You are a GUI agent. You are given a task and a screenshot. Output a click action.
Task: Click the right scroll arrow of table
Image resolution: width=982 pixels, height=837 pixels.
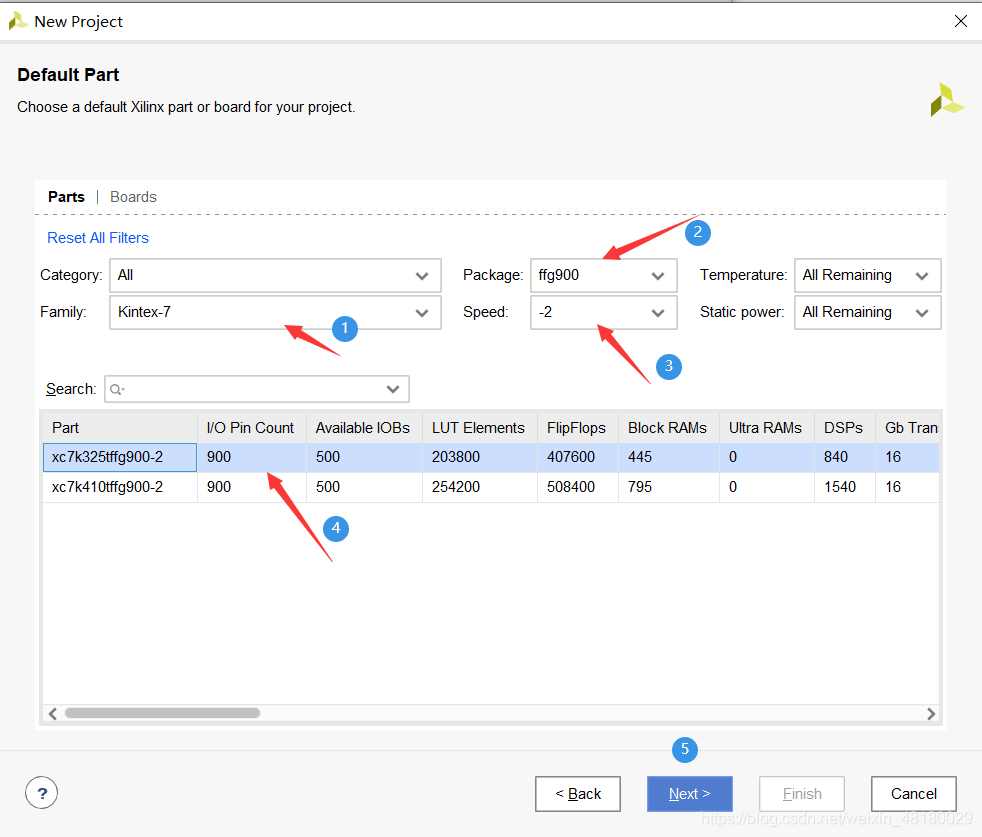click(931, 714)
